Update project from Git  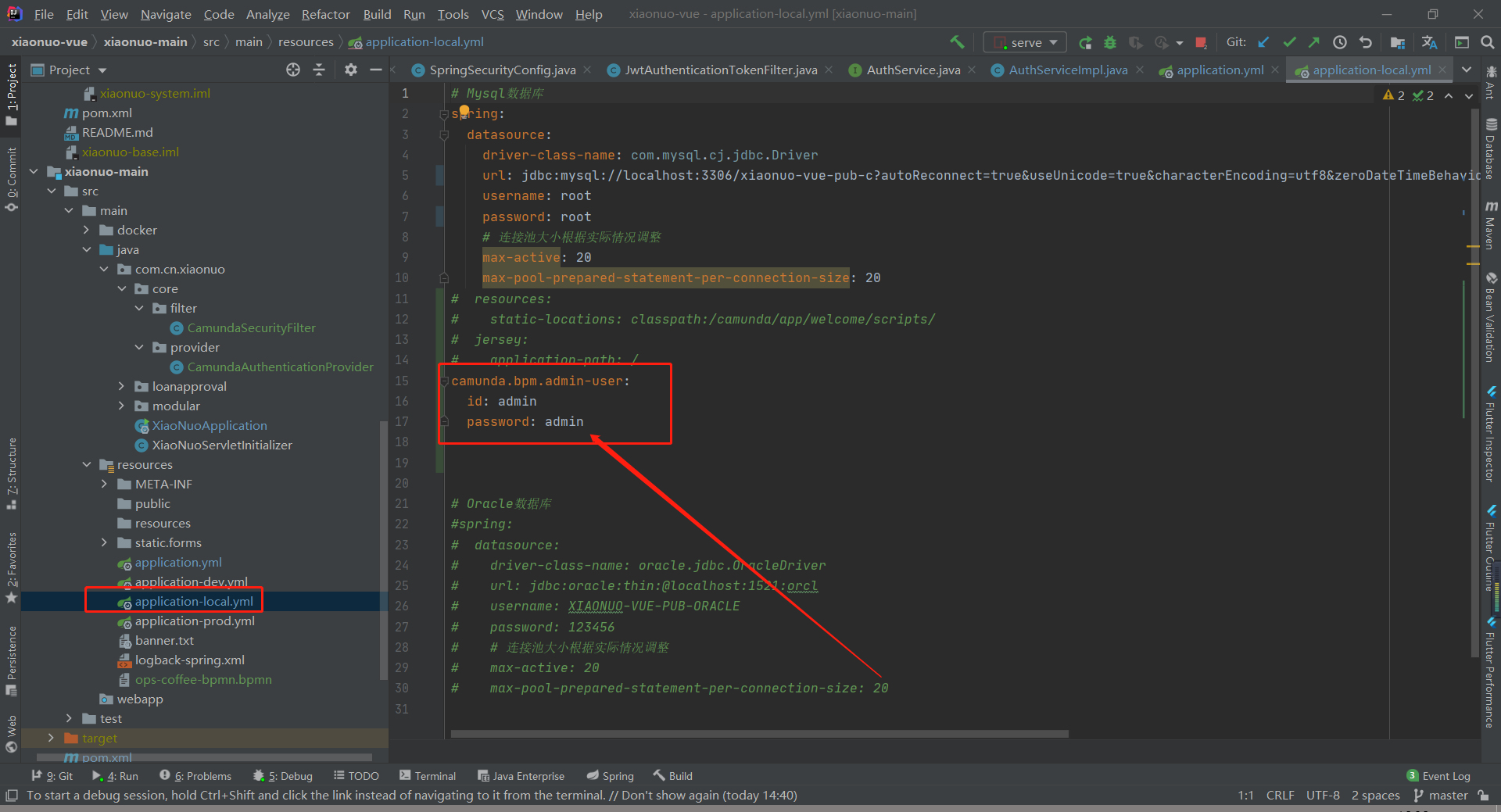(1263, 41)
